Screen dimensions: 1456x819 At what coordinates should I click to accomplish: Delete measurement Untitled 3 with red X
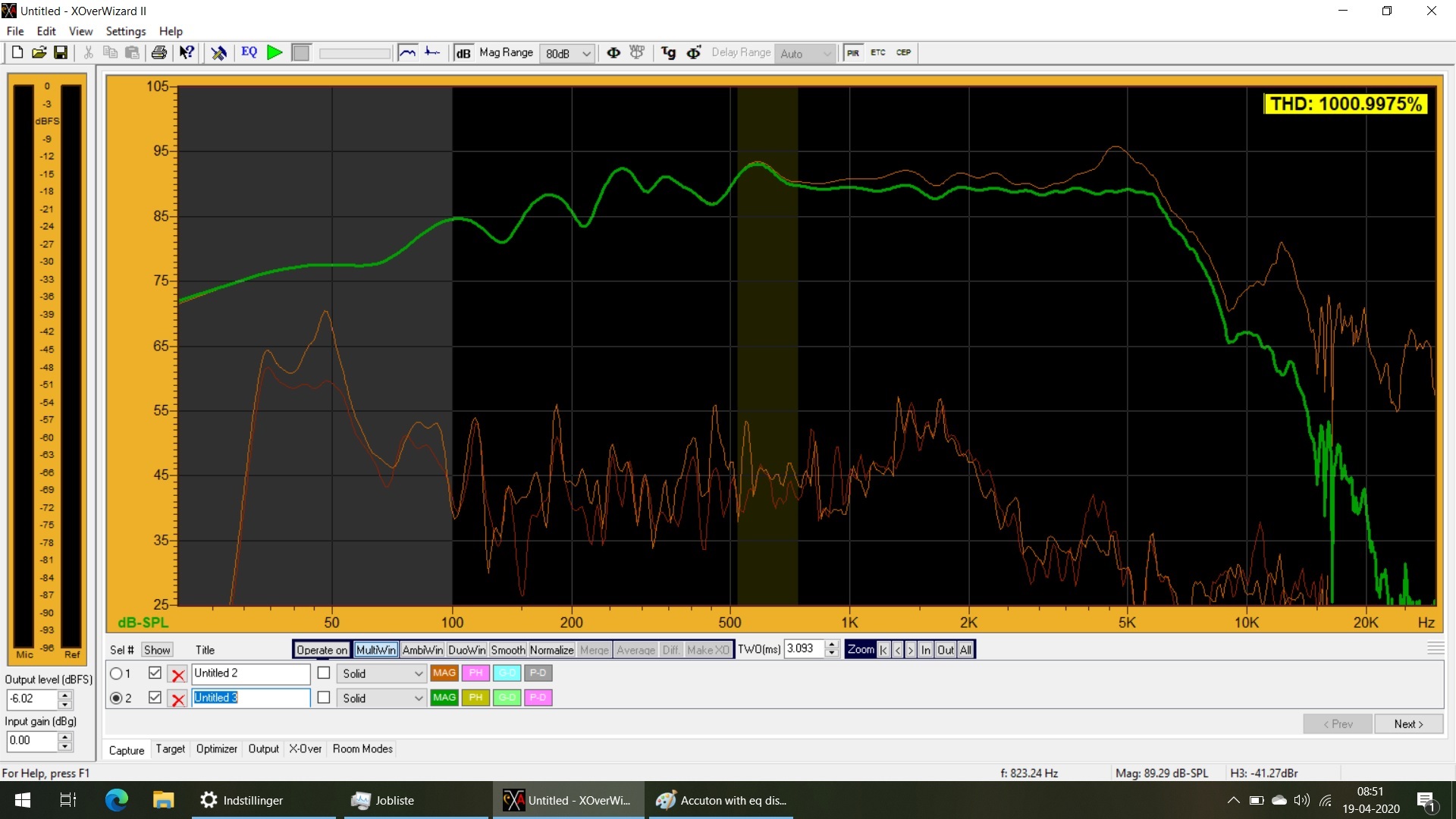178,698
